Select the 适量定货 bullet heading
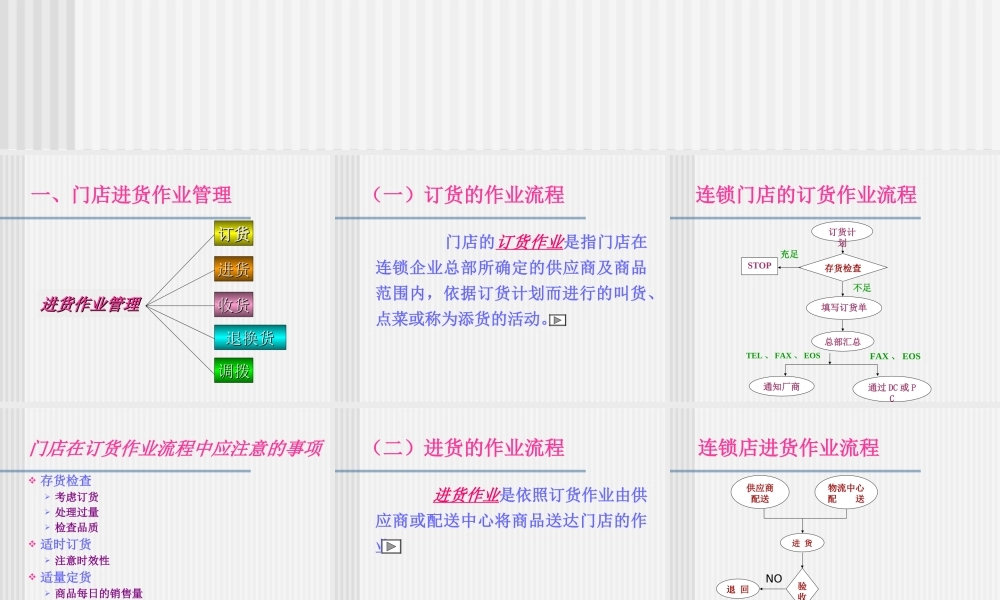Image resolution: width=1000 pixels, height=600 pixels. click(x=66, y=578)
